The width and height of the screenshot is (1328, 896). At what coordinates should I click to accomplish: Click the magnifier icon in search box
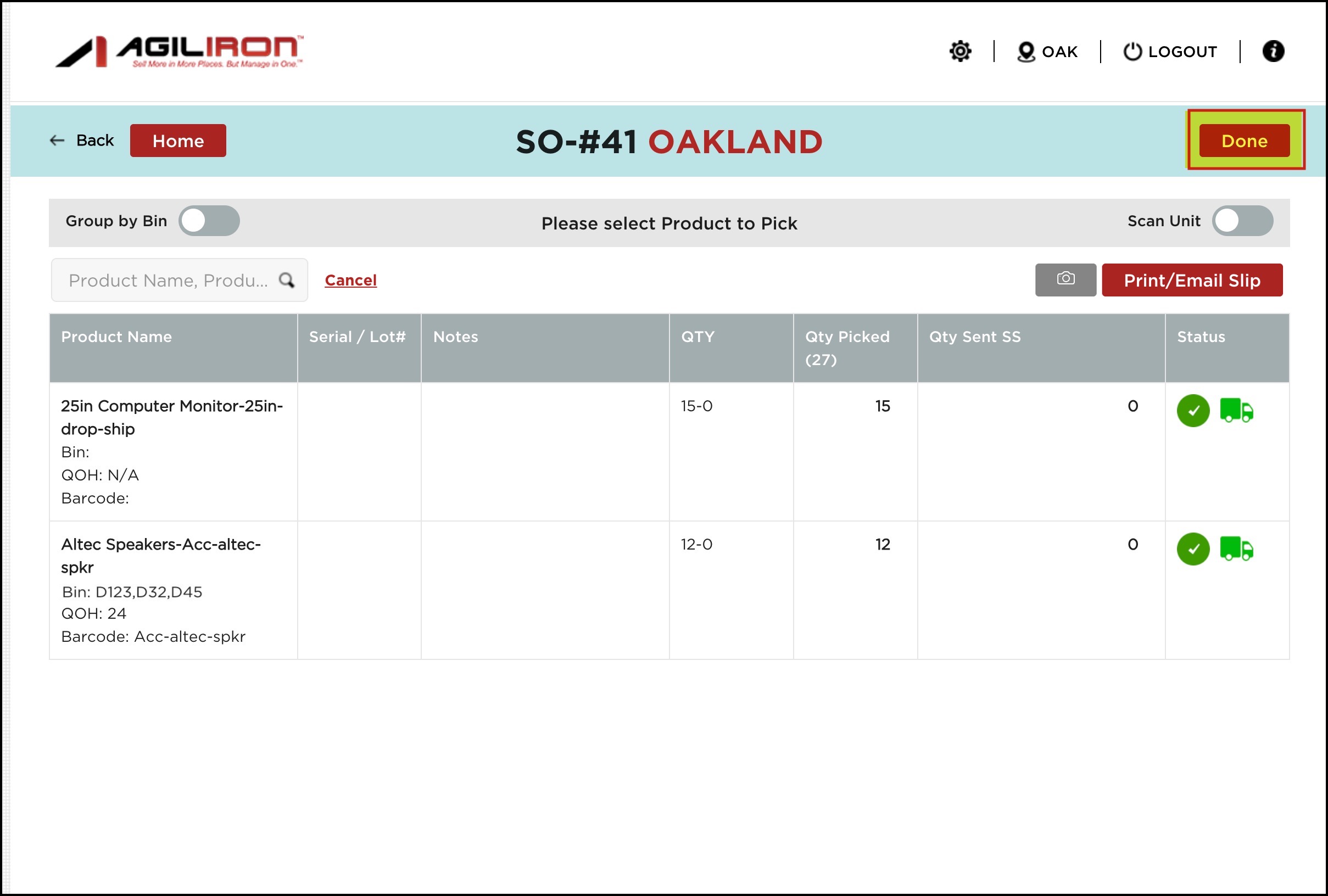pyautogui.click(x=286, y=280)
